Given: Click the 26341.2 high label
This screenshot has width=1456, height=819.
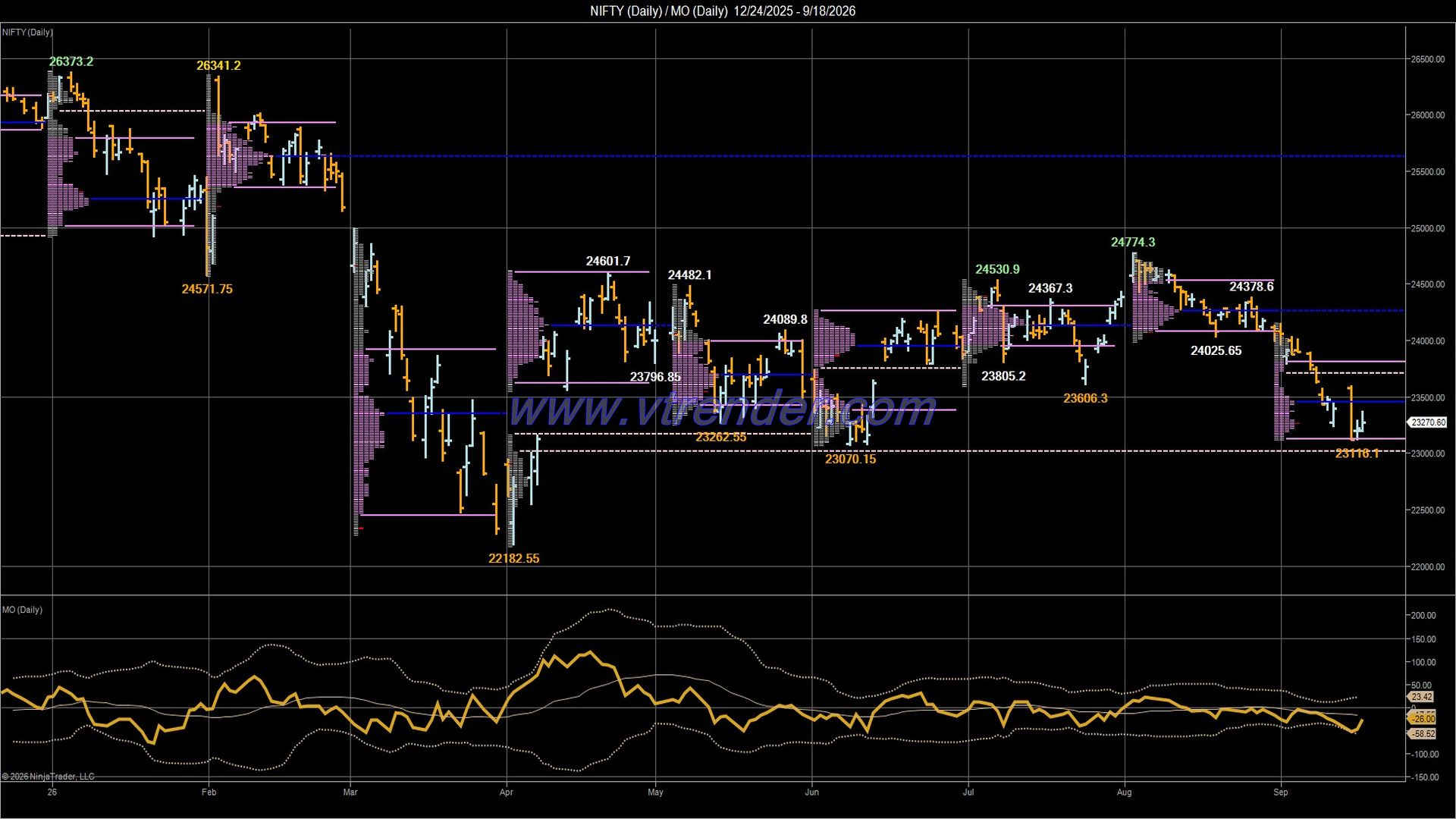Looking at the screenshot, I should (x=218, y=66).
